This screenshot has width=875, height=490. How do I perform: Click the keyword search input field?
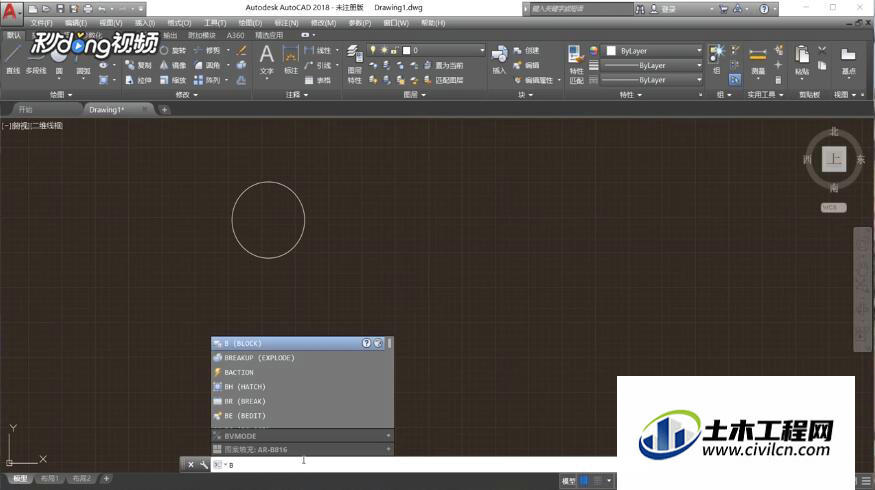point(580,9)
